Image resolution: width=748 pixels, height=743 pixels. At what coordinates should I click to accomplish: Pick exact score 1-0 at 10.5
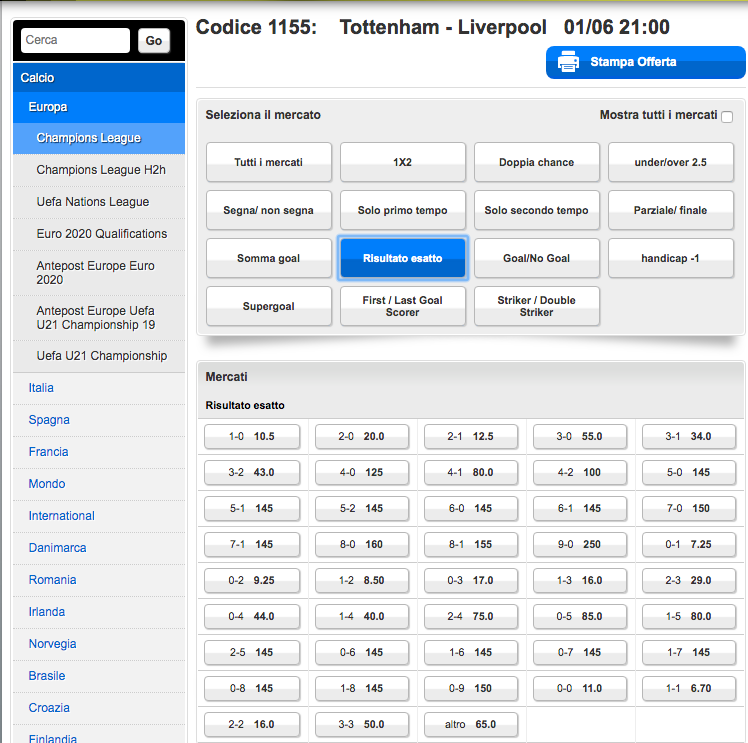[x=252, y=437]
